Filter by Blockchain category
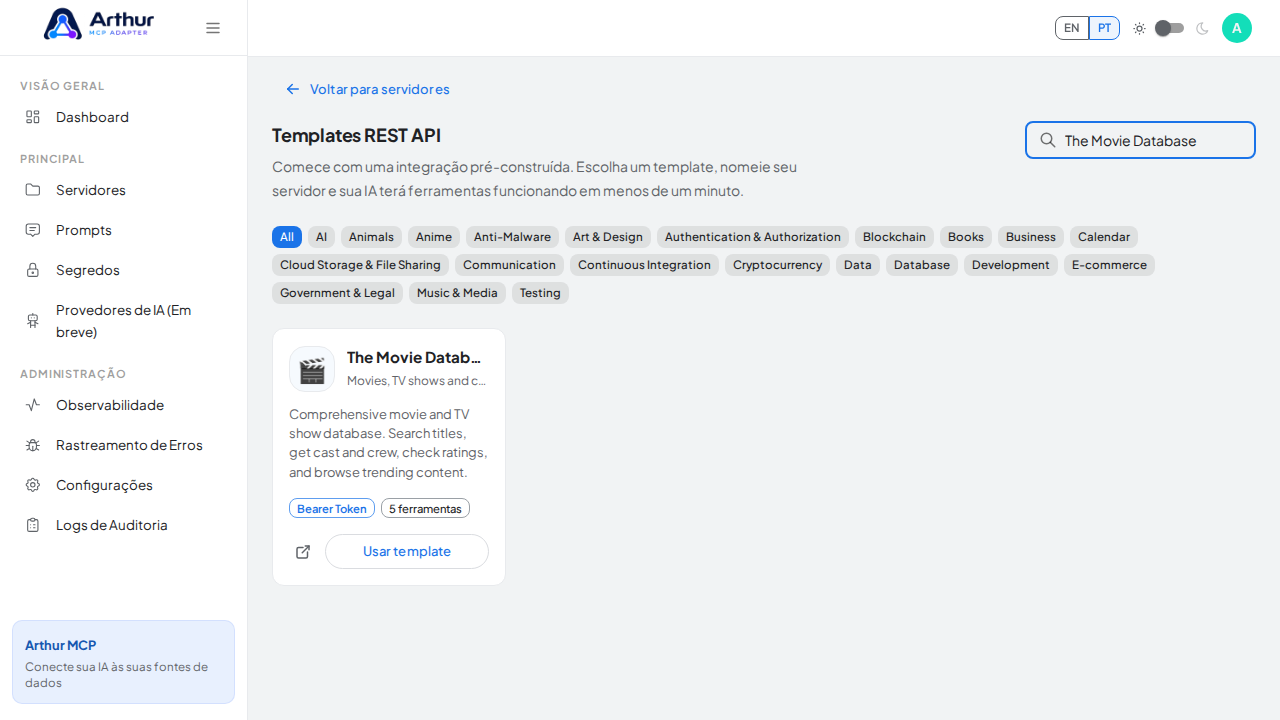Screen dimensions: 1280x720 (x=894, y=237)
